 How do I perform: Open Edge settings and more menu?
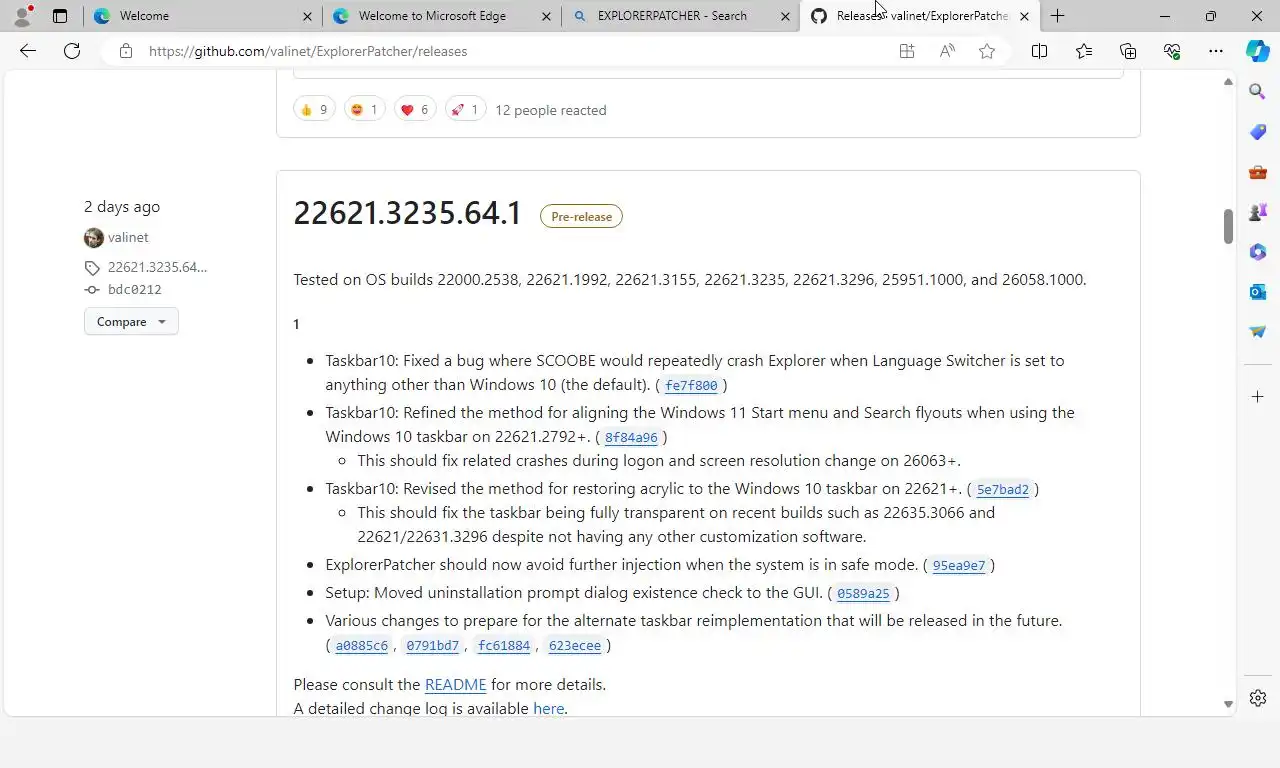[1216, 51]
